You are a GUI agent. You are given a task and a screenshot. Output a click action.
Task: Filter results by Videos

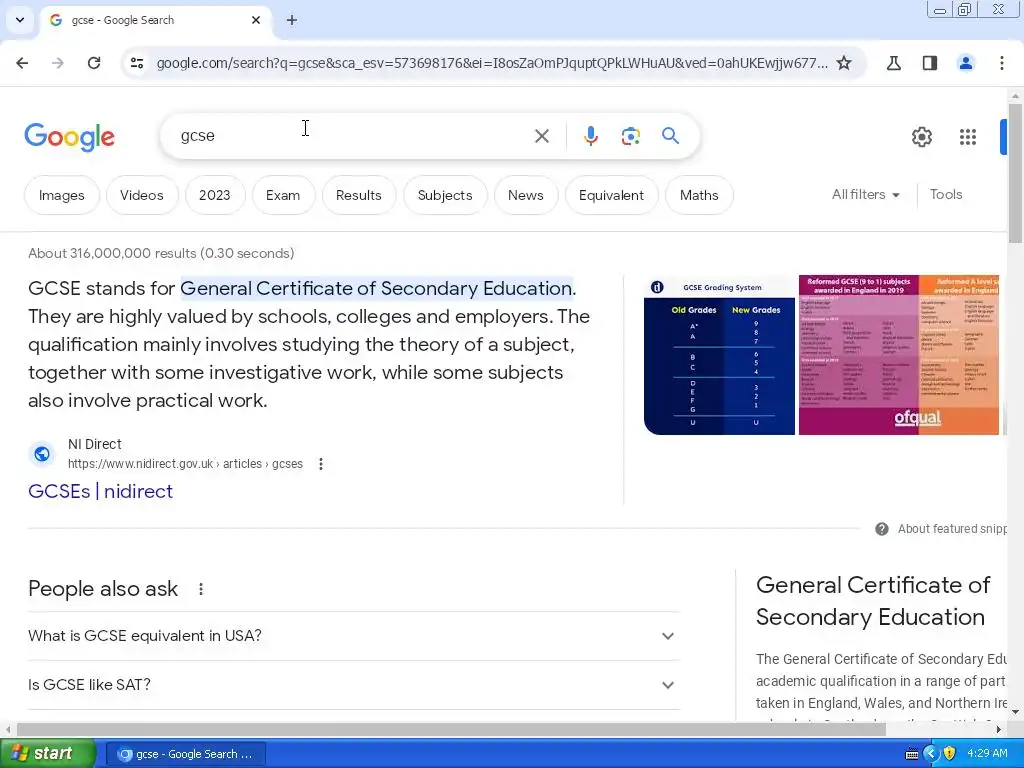pyautogui.click(x=142, y=195)
